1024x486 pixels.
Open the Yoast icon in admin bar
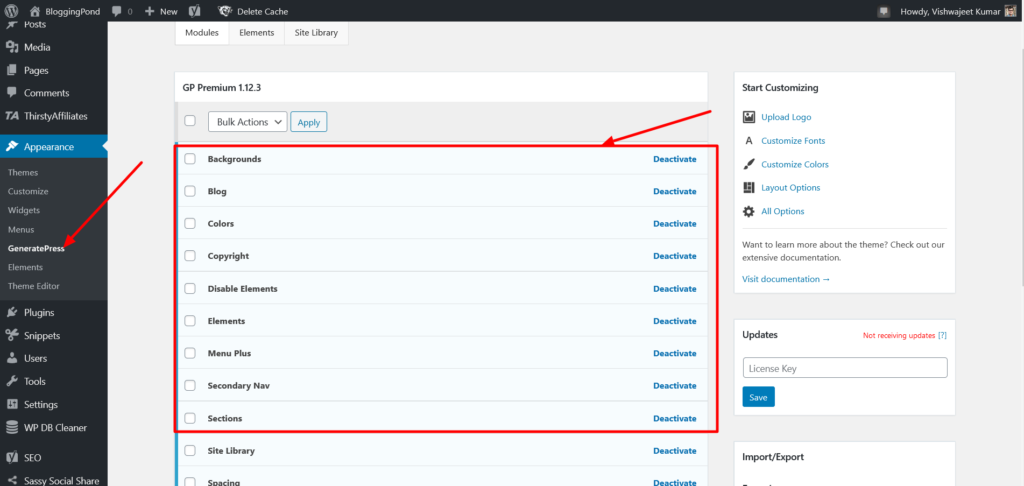pyautogui.click(x=195, y=11)
